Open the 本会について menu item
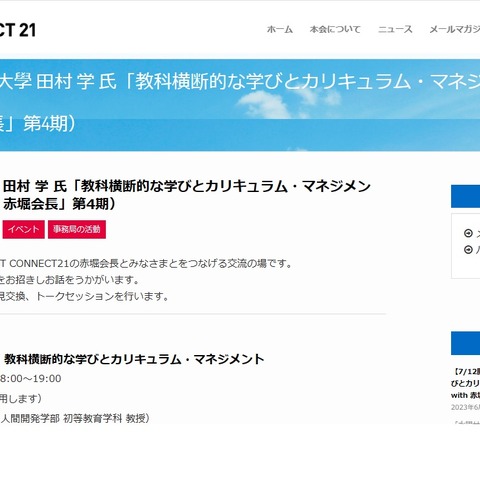Screen dimensions: 480x480 tap(335, 29)
